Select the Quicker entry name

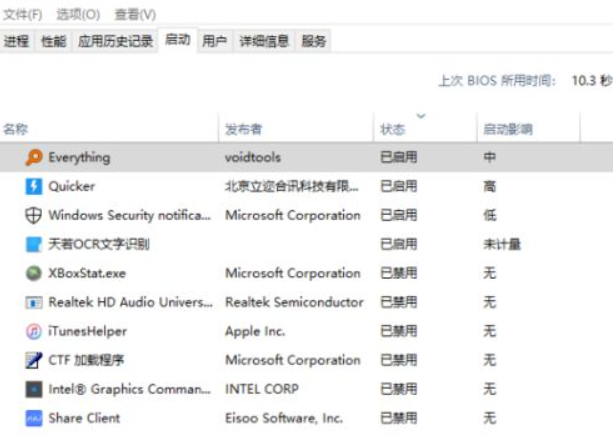click(x=72, y=186)
